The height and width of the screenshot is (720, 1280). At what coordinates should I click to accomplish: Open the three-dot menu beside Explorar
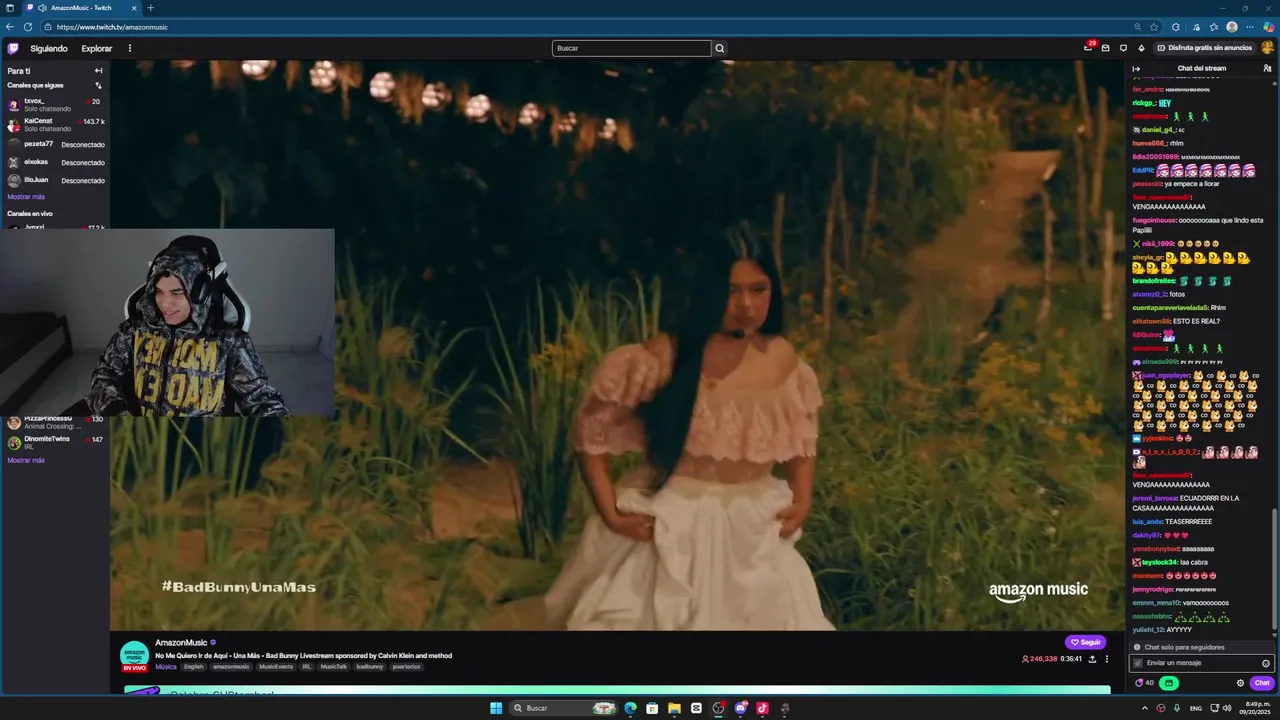pyautogui.click(x=129, y=48)
